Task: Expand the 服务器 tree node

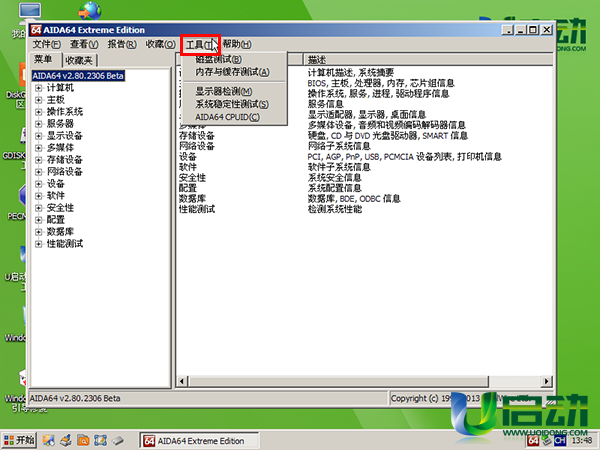Action: click(x=38, y=124)
